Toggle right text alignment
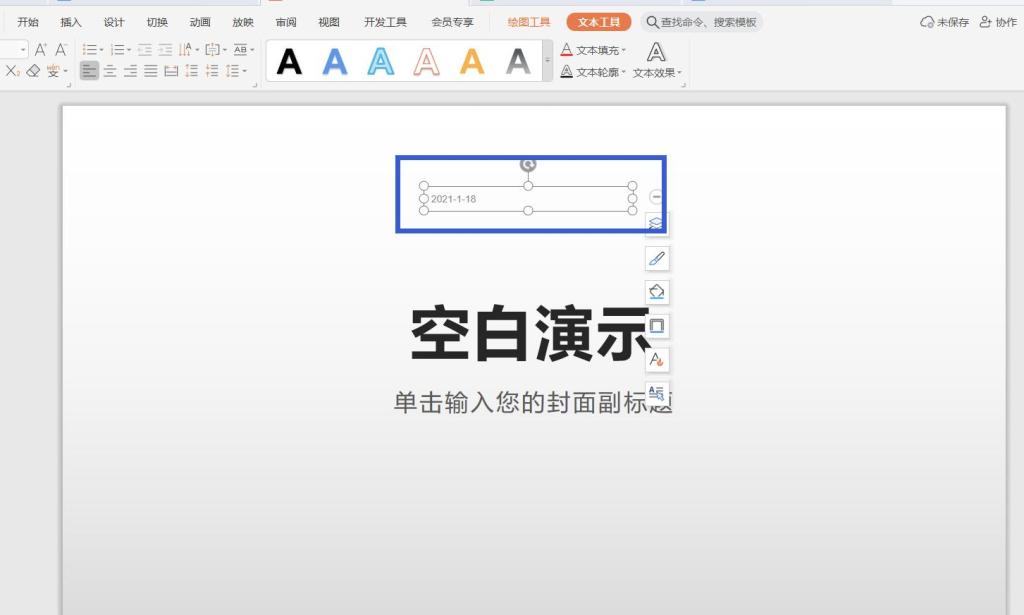 coord(131,70)
